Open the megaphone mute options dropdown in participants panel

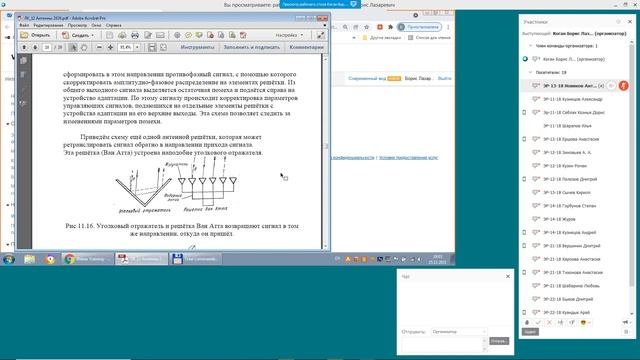[626, 322]
